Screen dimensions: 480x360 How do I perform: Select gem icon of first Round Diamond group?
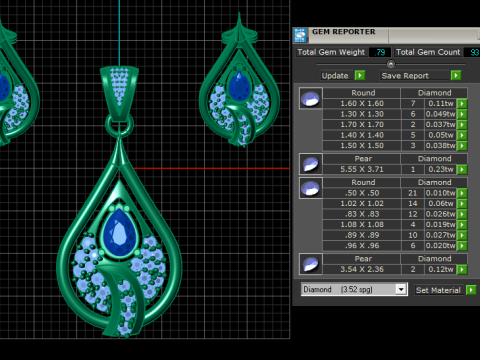[311, 98]
